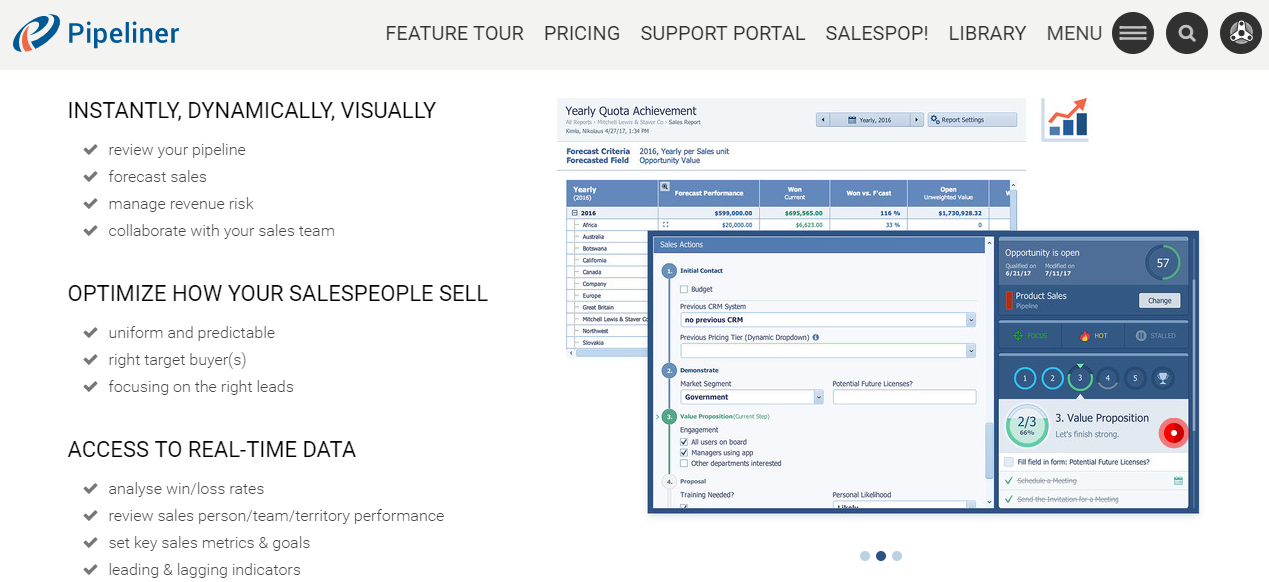1269x582 pixels.
Task: Open PRICING menu item
Action: click(x=582, y=33)
